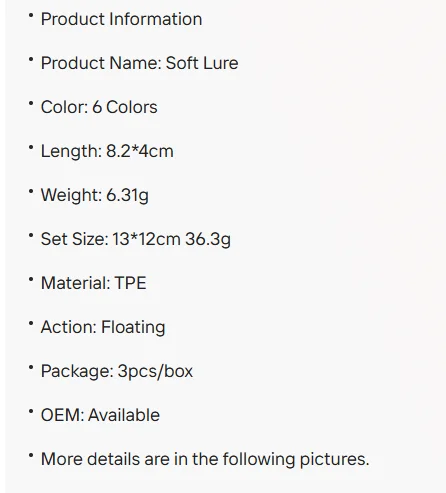The height and width of the screenshot is (493, 446).
Task: Click the Material: TPE entry
Action: click(x=94, y=283)
